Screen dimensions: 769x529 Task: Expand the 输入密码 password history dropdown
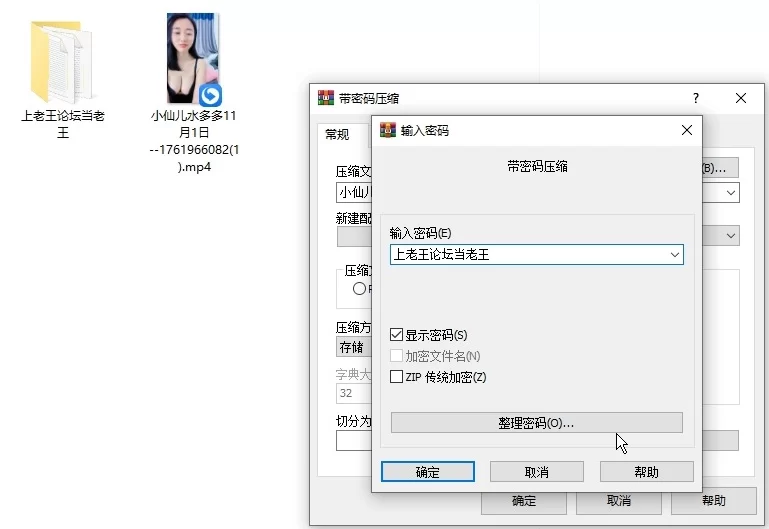[674, 255]
